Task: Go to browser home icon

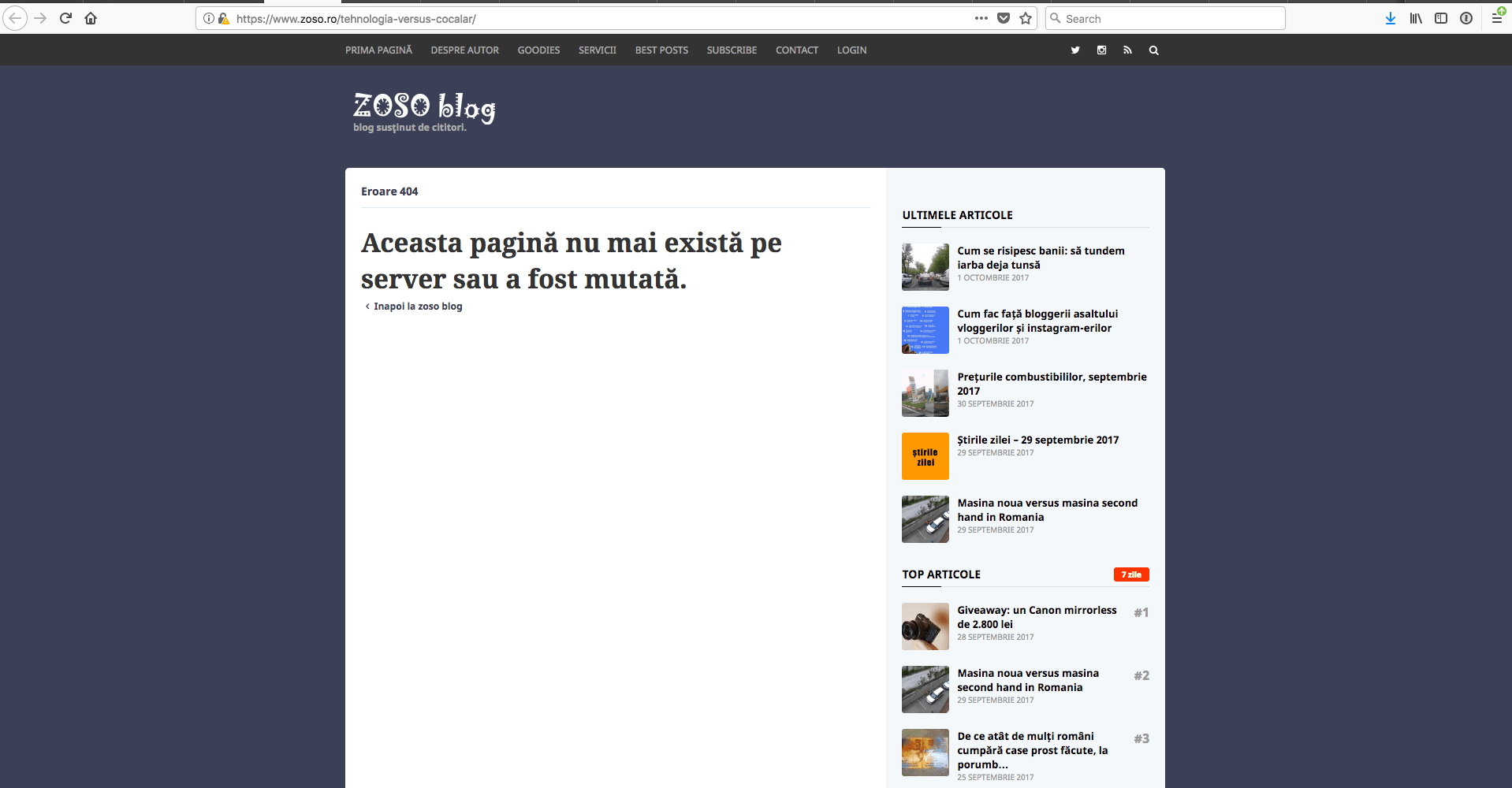Action: tap(91, 18)
